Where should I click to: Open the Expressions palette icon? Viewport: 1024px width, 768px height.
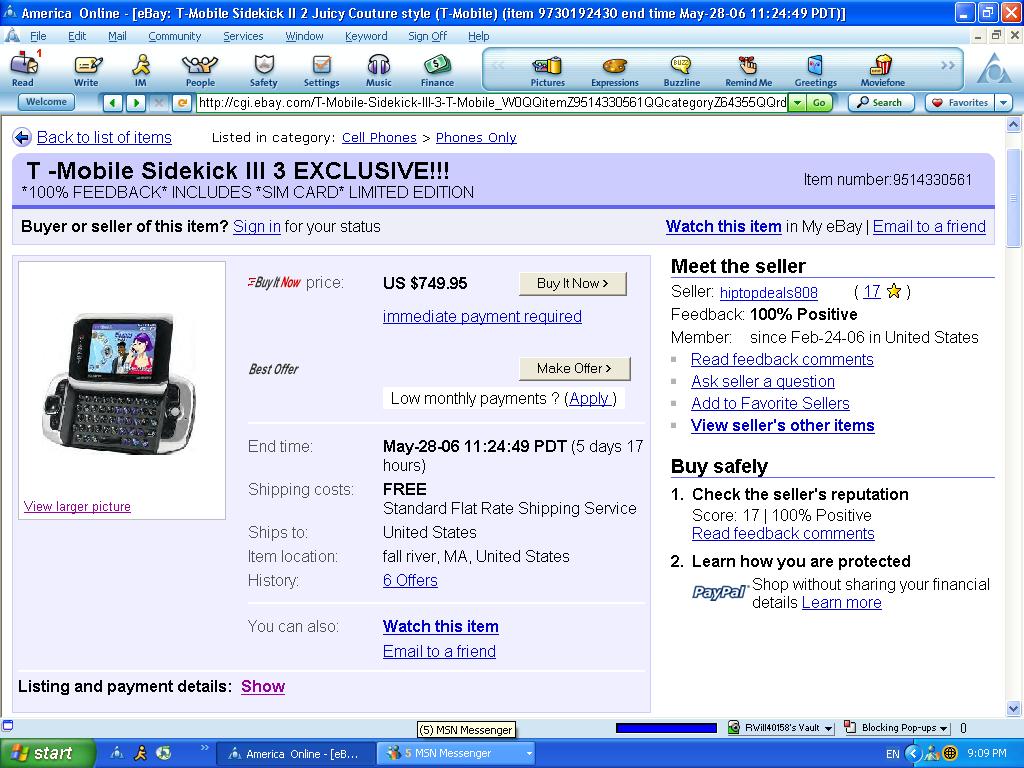coord(615,69)
